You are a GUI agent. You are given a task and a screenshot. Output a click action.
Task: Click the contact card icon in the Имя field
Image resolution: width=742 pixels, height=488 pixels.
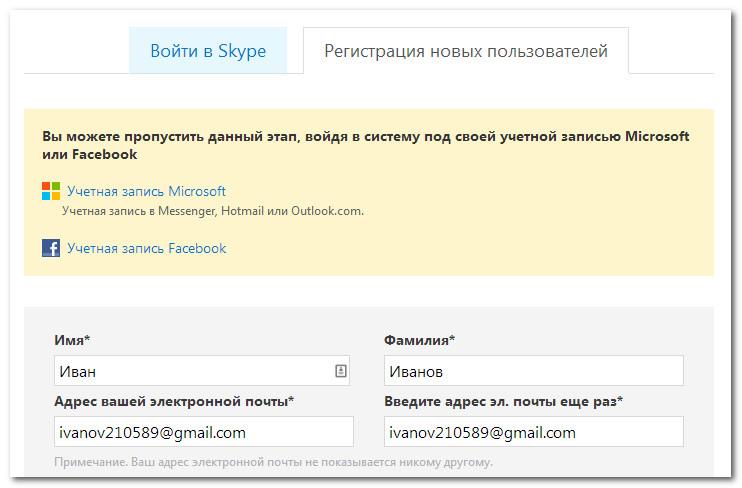[340, 371]
